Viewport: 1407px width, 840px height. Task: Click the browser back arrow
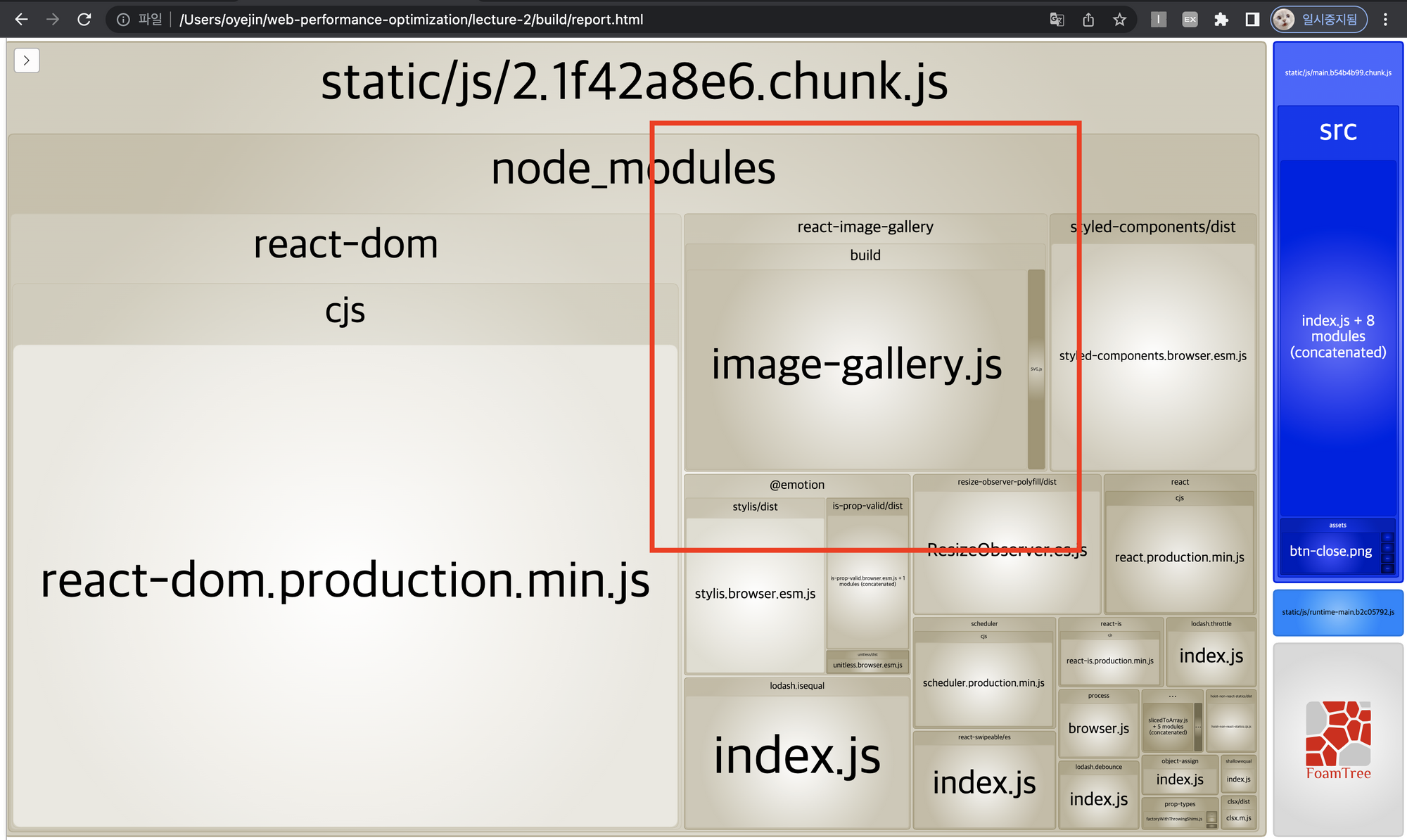21,20
